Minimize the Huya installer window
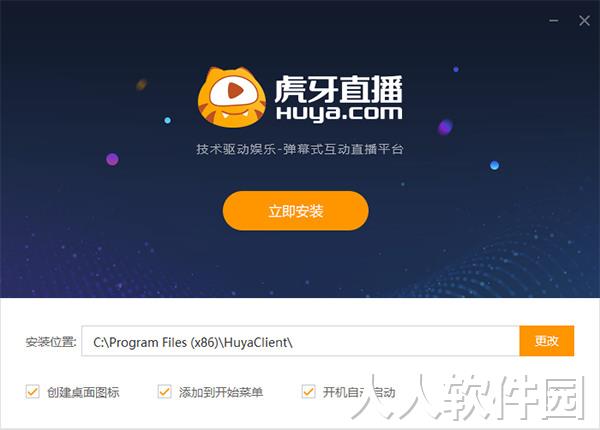The width and height of the screenshot is (600, 430). tap(554, 20)
